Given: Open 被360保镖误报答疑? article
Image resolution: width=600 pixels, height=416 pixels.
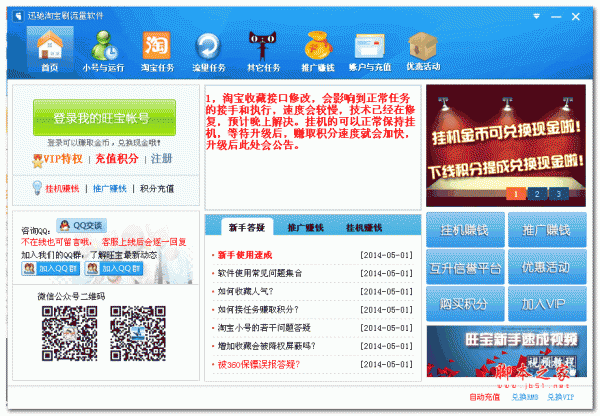Looking at the screenshot, I should 258,364.
